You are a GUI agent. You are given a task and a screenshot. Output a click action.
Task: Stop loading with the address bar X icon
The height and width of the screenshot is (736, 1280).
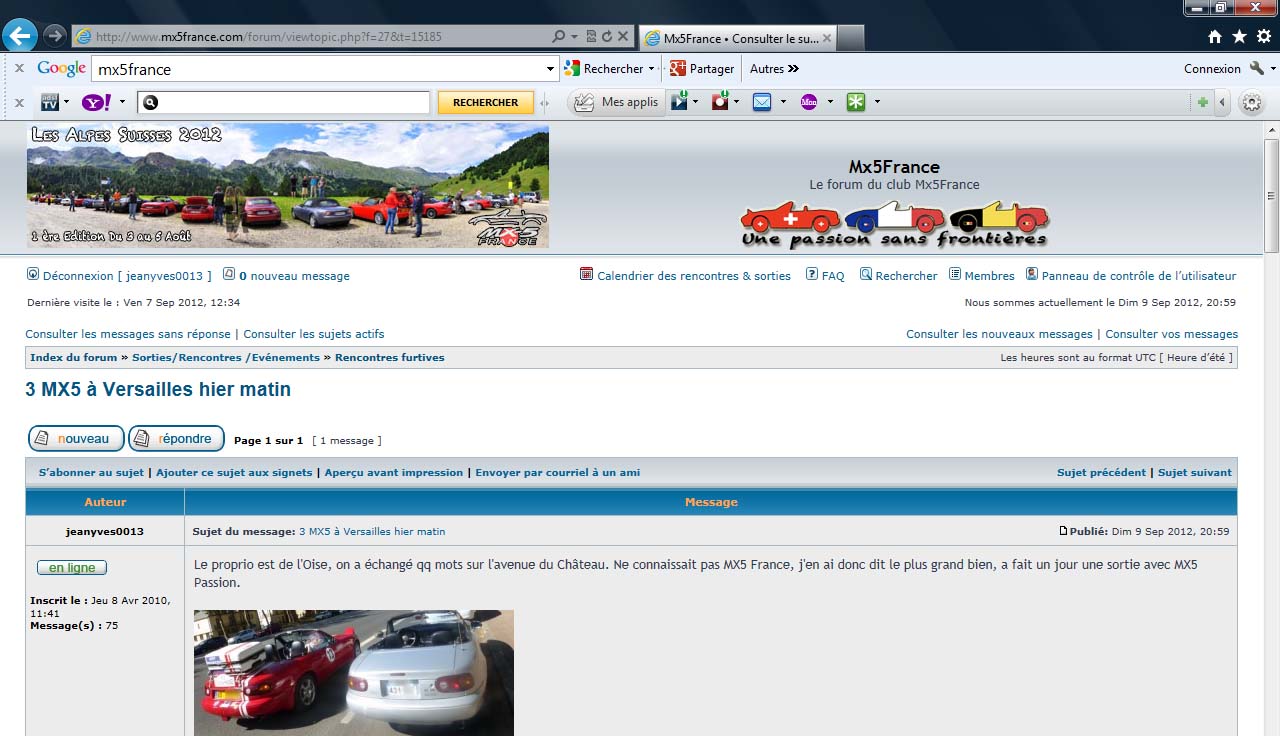click(x=623, y=36)
